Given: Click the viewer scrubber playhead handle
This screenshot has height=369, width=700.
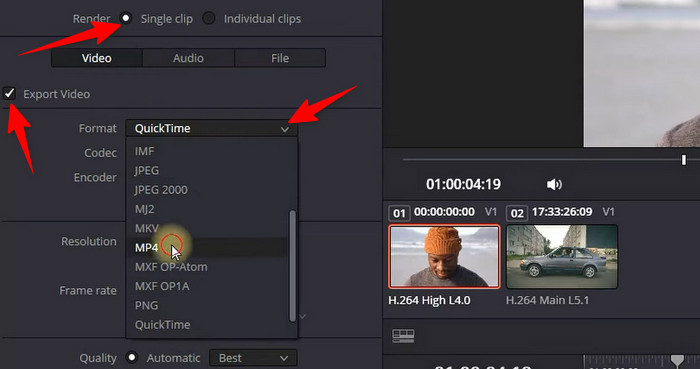Looking at the screenshot, I should click(x=683, y=160).
